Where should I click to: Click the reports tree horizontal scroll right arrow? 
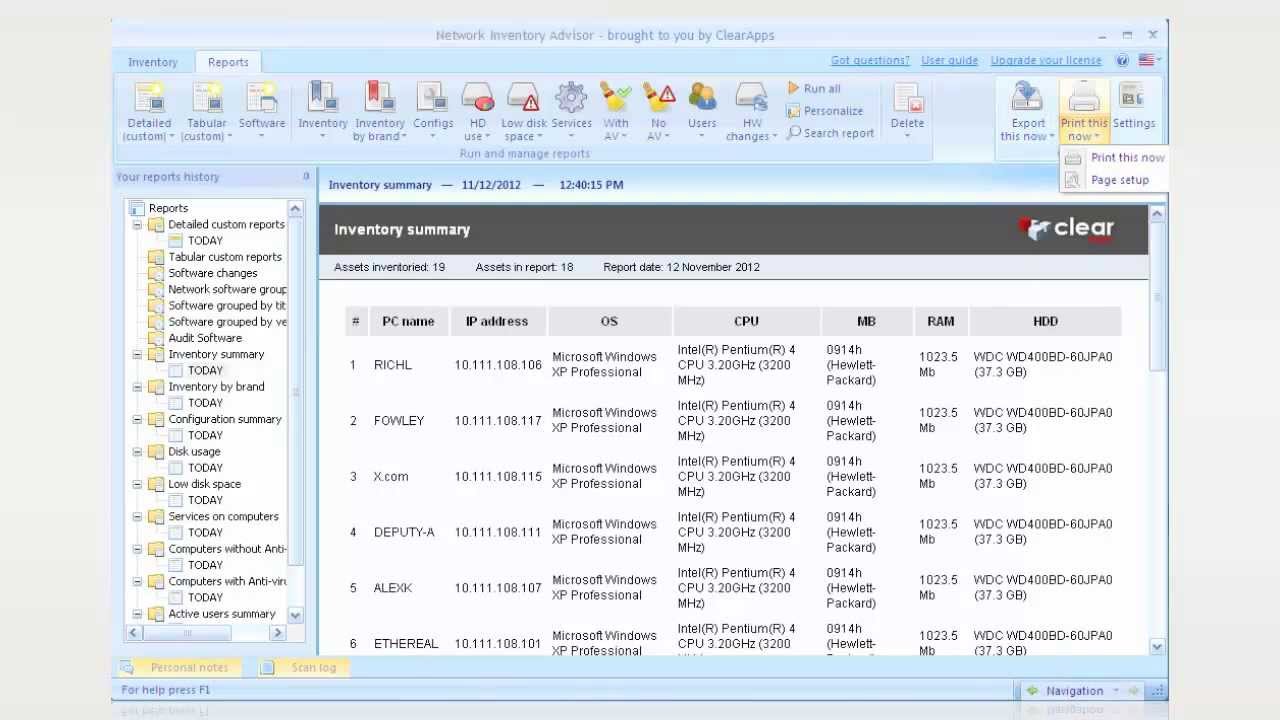click(x=278, y=634)
